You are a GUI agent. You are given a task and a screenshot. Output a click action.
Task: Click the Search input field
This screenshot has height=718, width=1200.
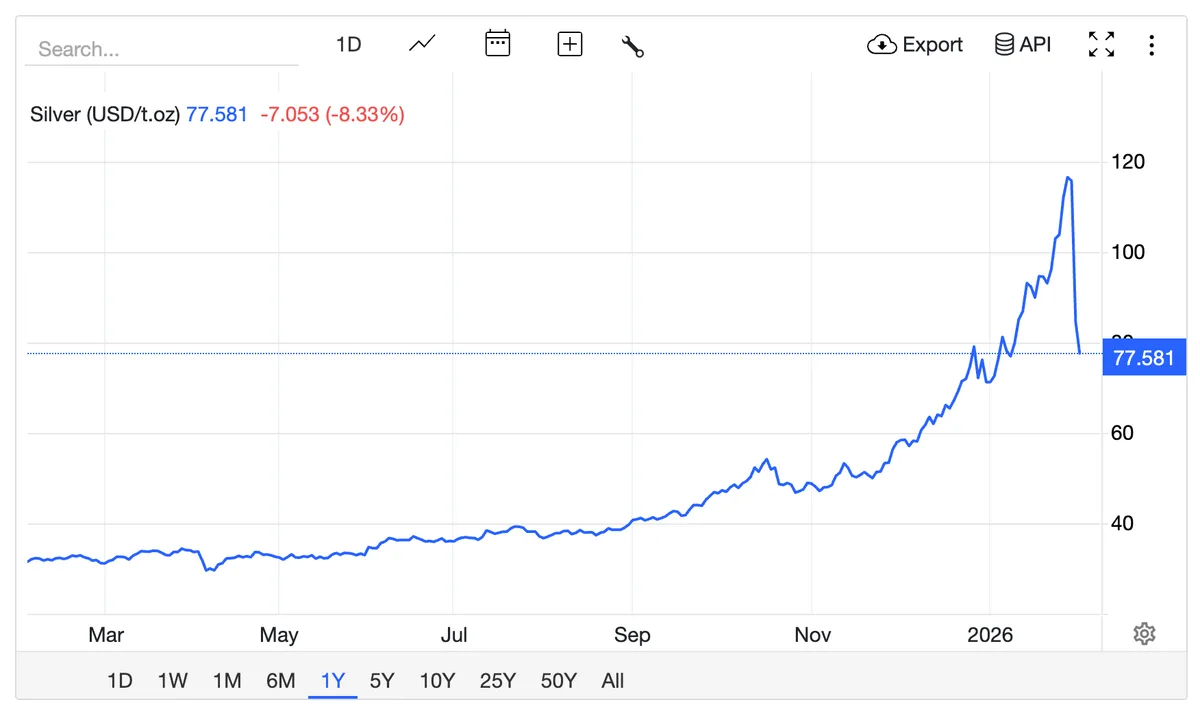click(x=162, y=49)
